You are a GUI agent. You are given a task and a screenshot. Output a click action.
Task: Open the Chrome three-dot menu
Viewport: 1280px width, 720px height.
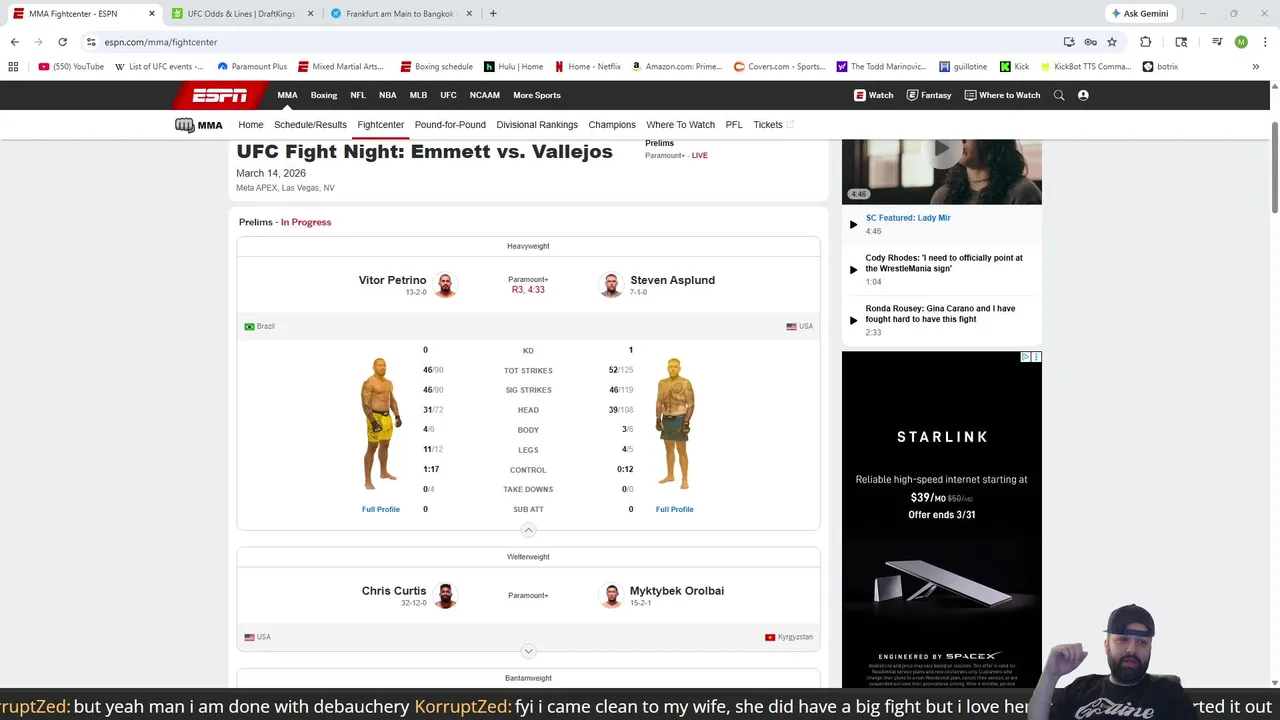[x=1265, y=42]
